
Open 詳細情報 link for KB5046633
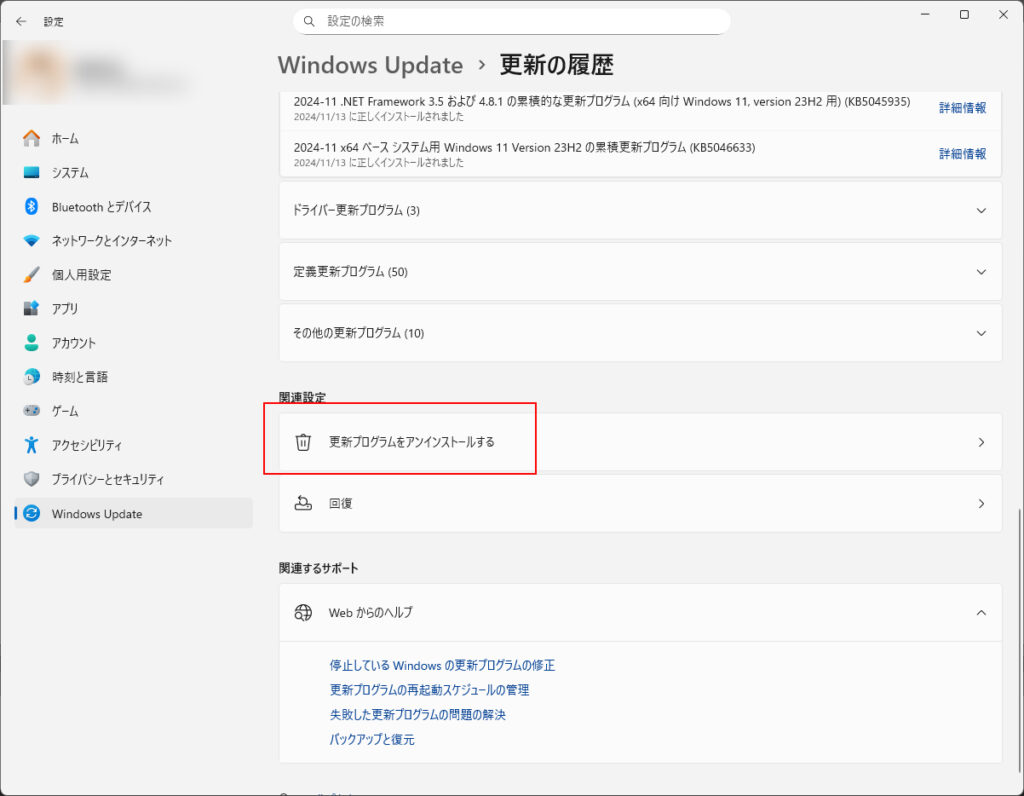[x=962, y=154]
